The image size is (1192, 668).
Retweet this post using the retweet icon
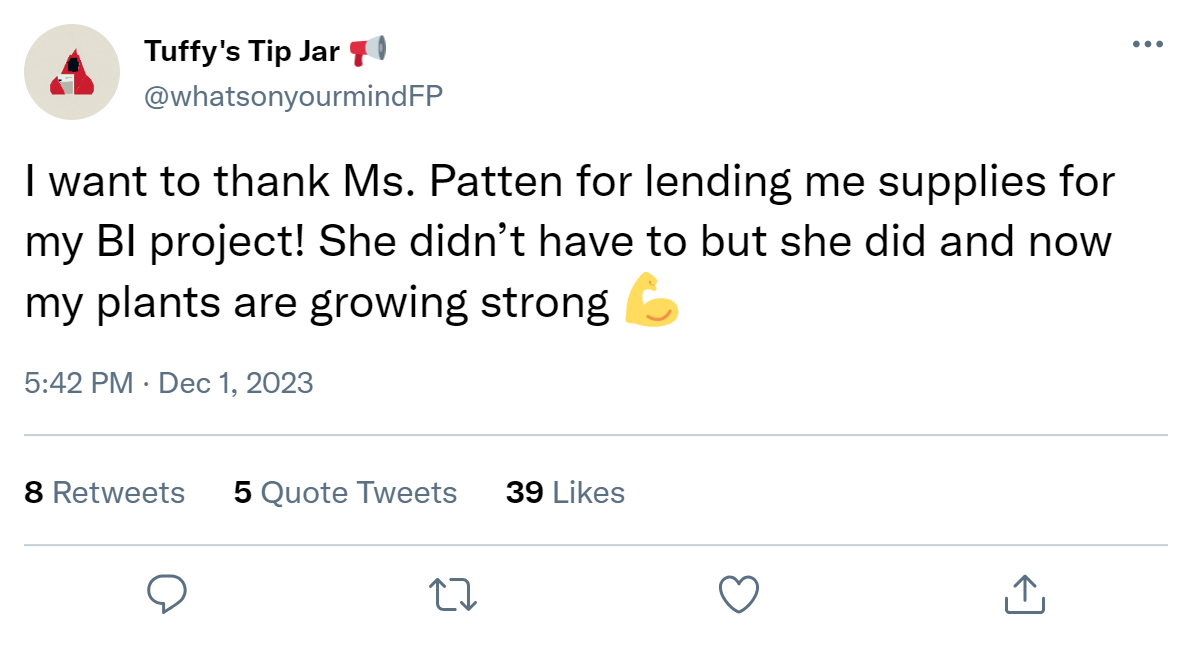[x=453, y=594]
